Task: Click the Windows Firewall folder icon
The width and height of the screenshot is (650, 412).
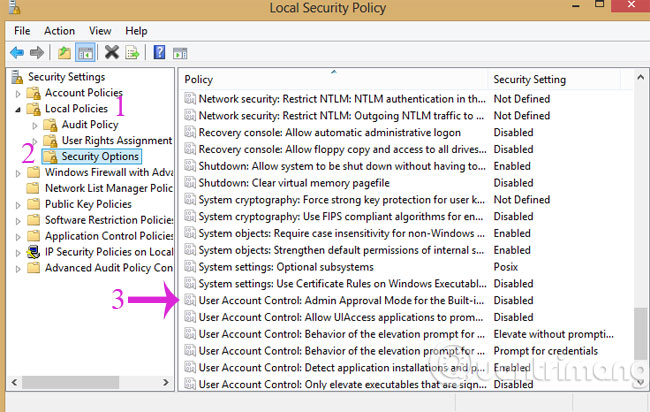Action: click(33, 172)
